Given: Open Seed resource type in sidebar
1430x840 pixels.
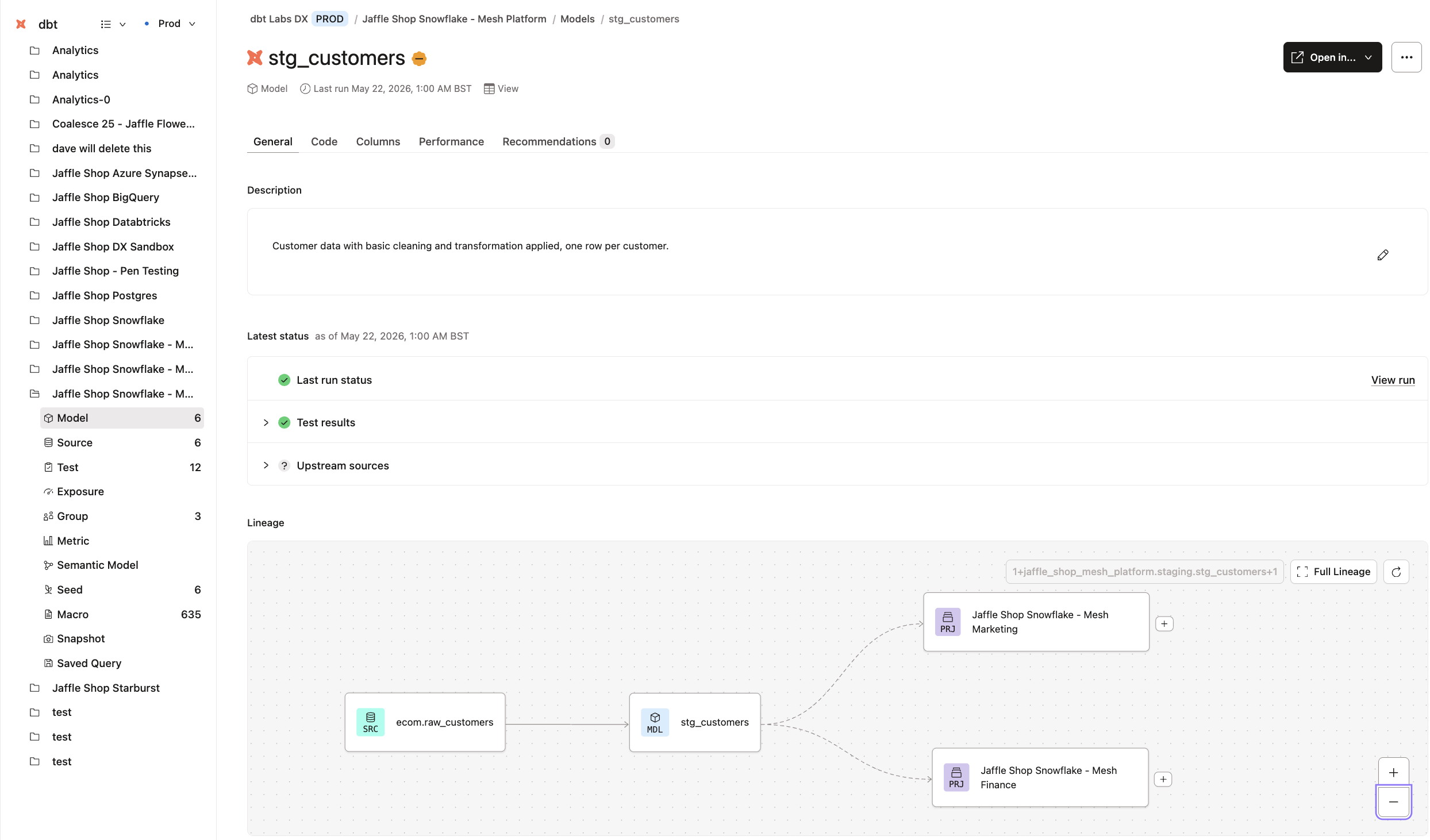Looking at the screenshot, I should coord(122,589).
